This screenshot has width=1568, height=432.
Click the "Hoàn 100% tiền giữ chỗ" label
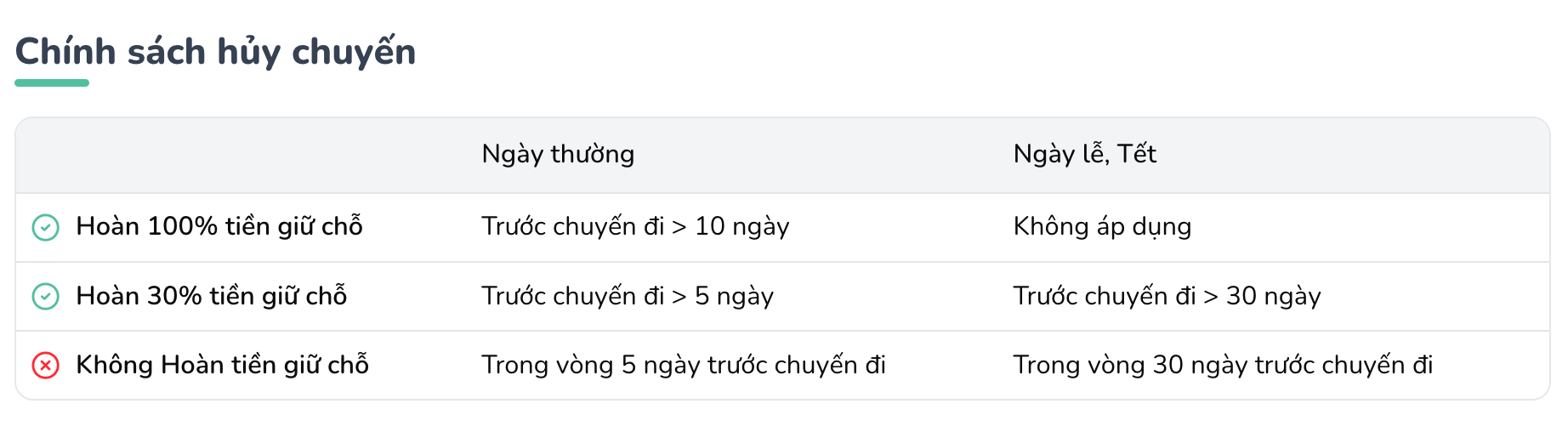[x=219, y=226]
